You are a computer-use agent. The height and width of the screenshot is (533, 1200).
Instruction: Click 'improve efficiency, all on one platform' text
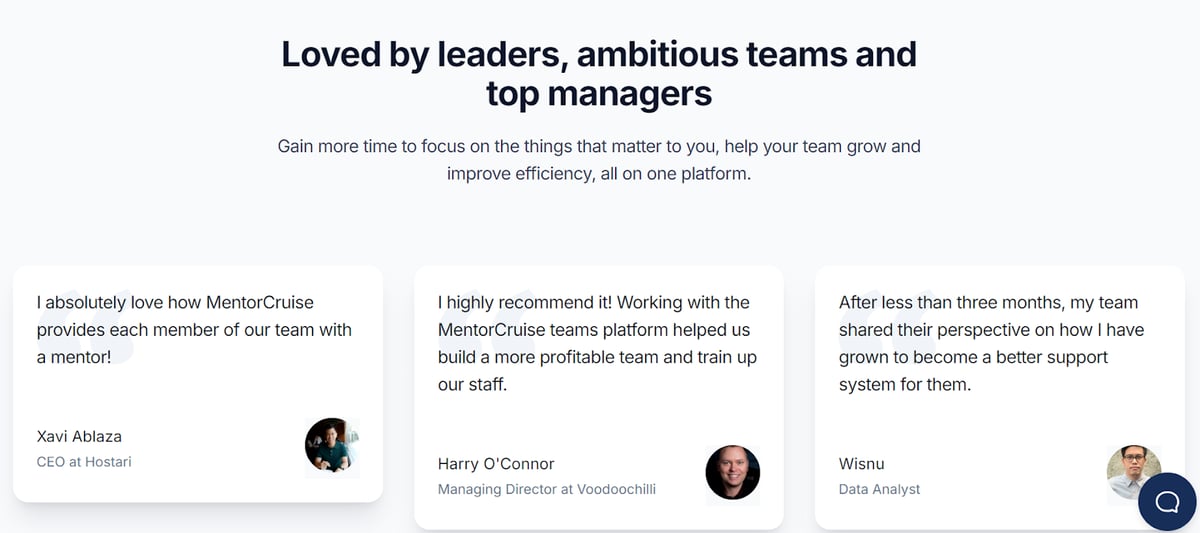point(599,173)
